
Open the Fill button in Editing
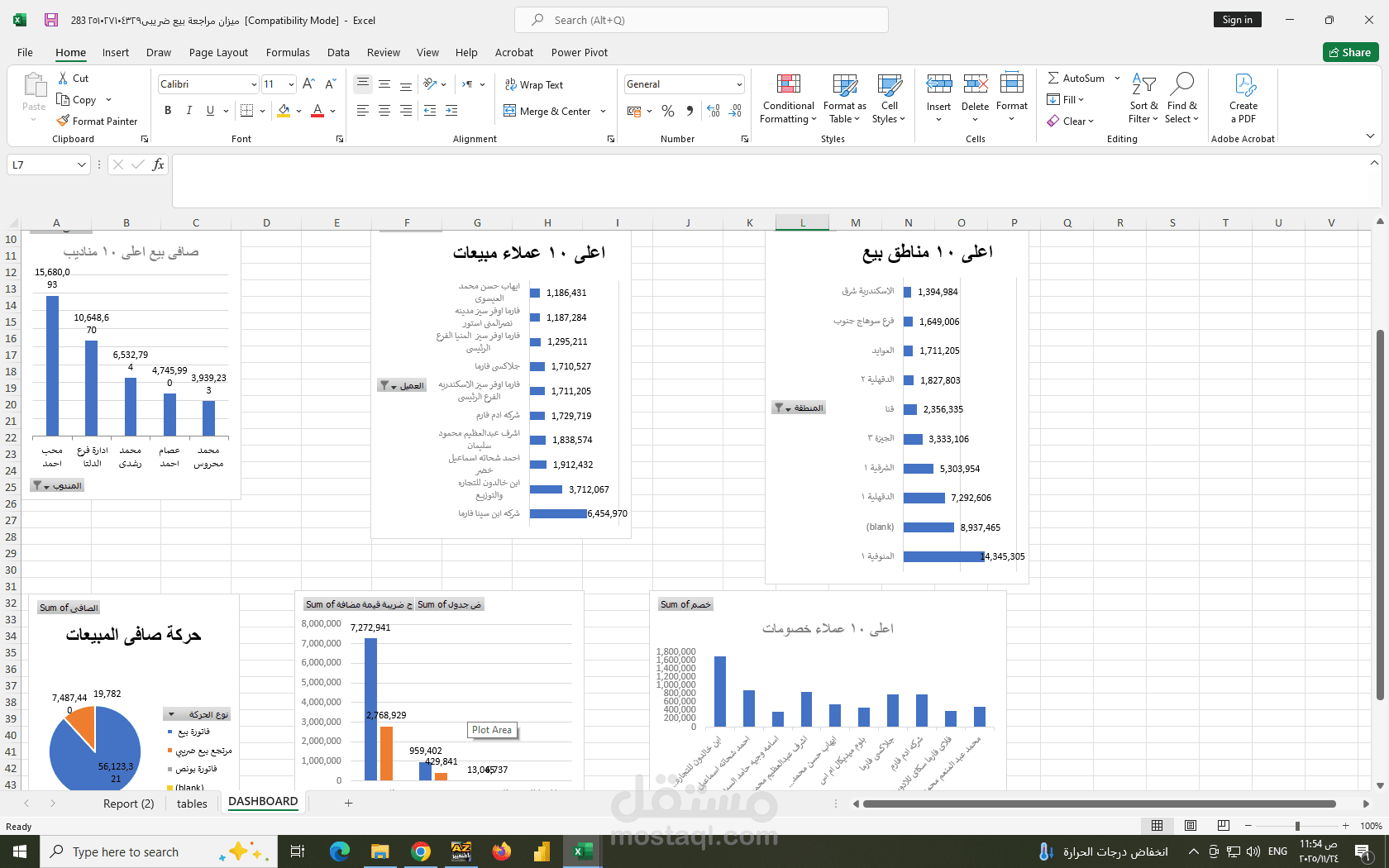[x=1065, y=99]
